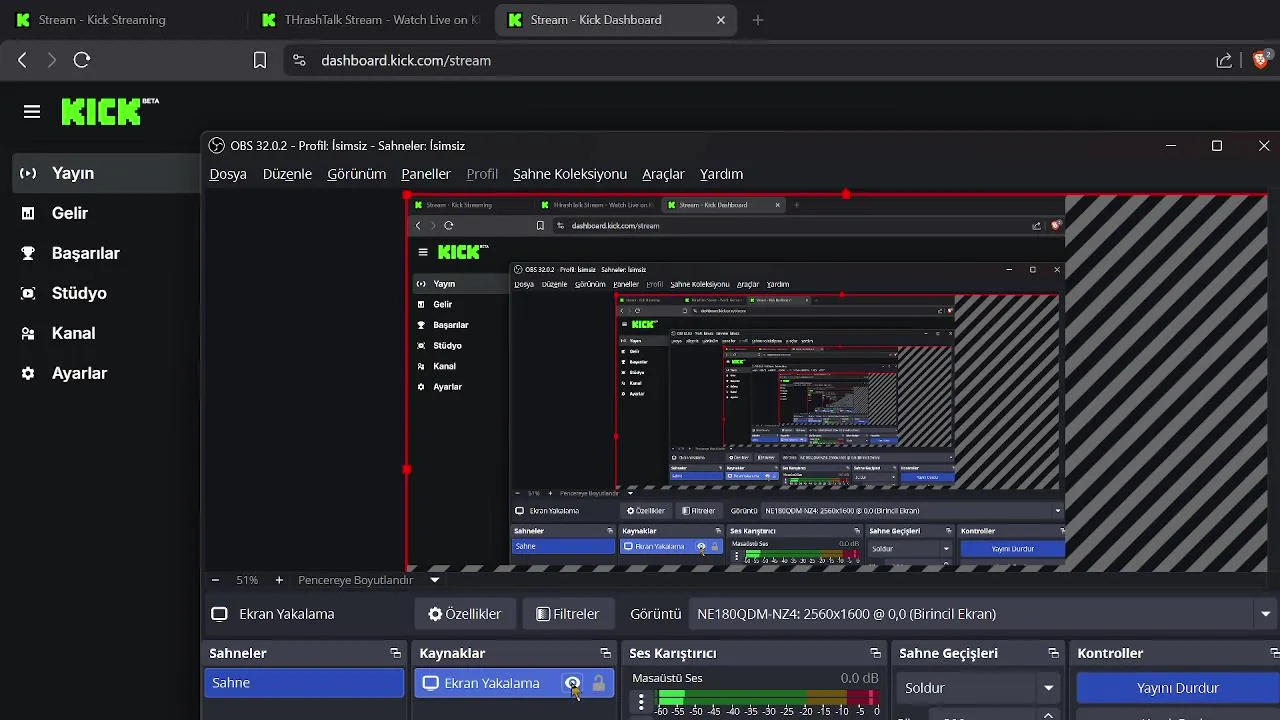This screenshot has height=720, width=1280.
Task: Open OBS Görünüm menu
Action: pyautogui.click(x=356, y=174)
